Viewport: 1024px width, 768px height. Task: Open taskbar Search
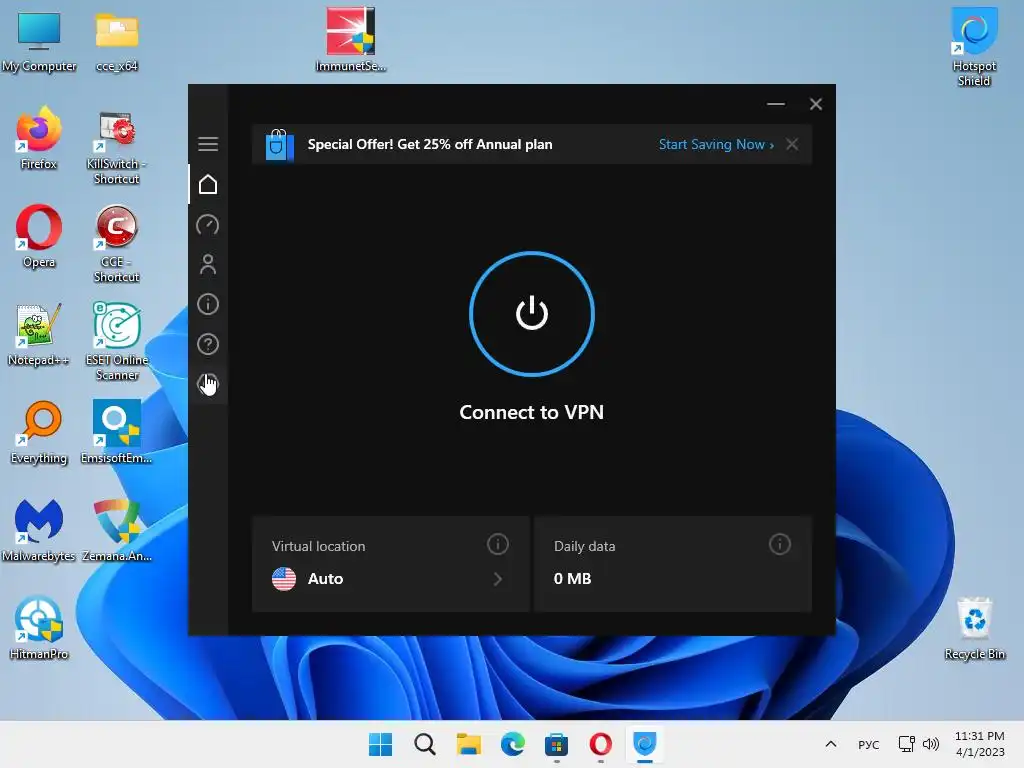(x=424, y=744)
